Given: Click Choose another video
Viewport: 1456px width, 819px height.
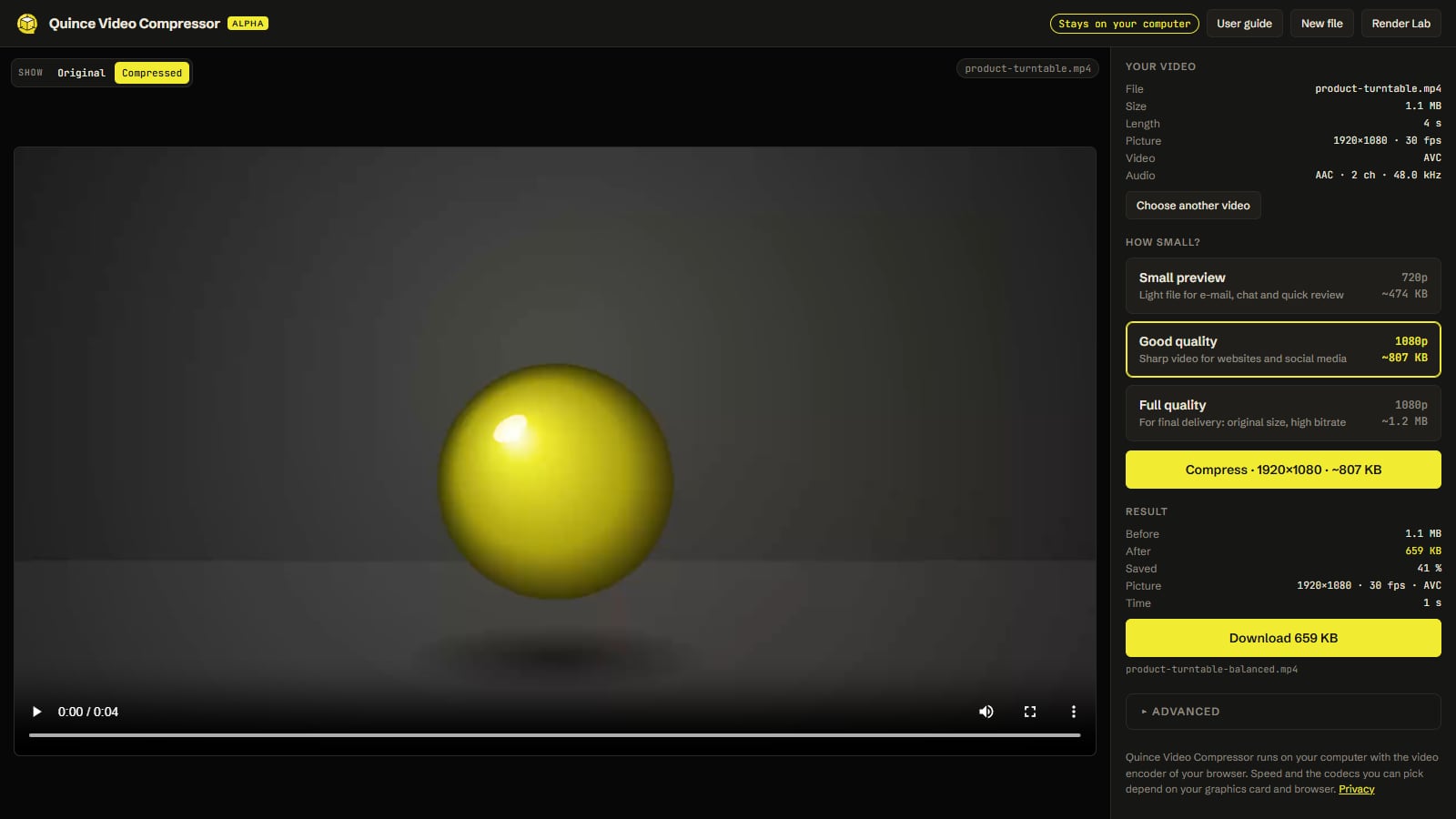Looking at the screenshot, I should pos(1193,206).
